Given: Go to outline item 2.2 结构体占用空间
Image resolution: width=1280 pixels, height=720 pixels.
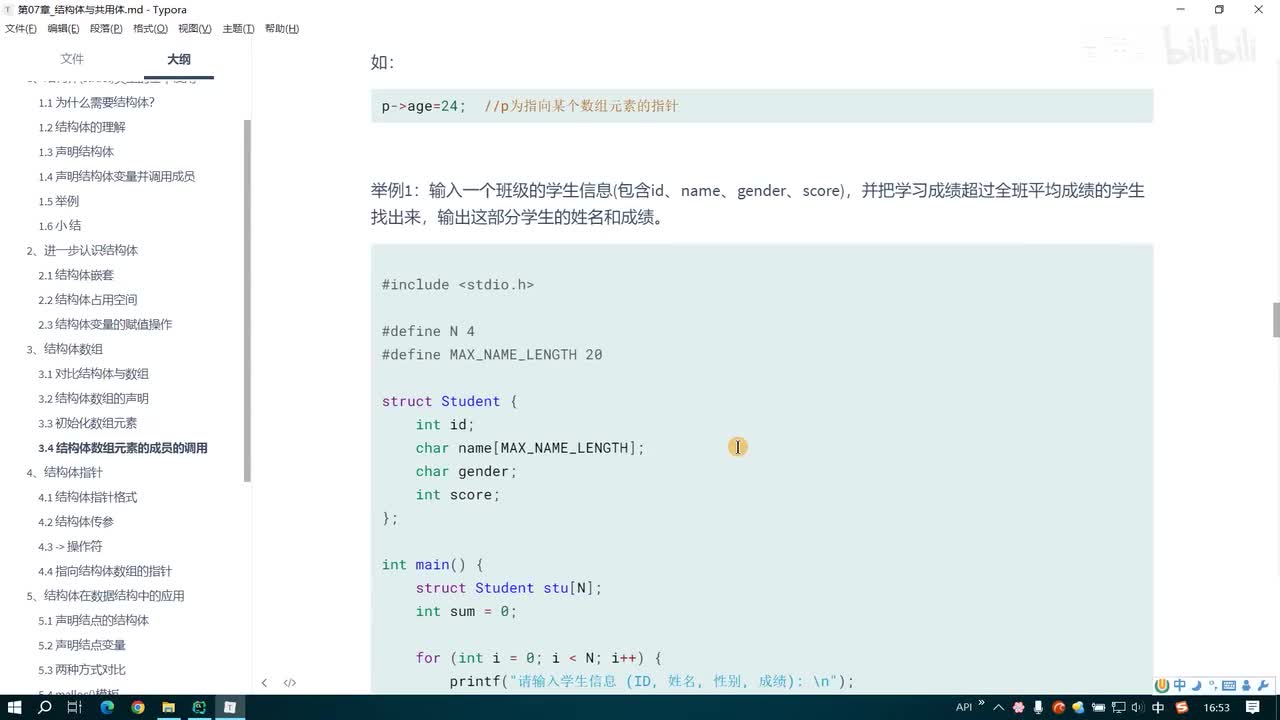Looking at the screenshot, I should [x=88, y=300].
